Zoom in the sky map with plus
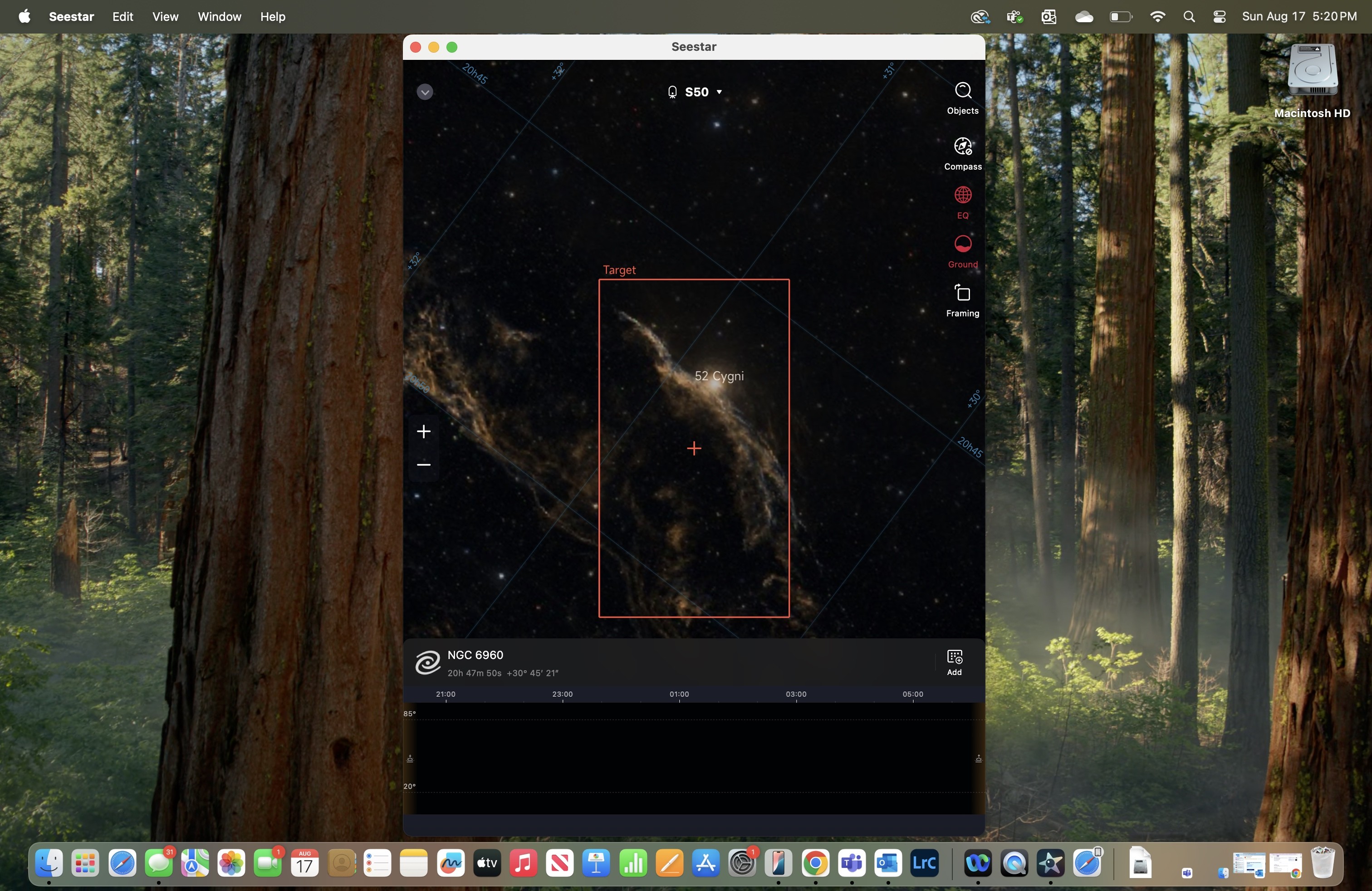1372x891 pixels. point(424,432)
